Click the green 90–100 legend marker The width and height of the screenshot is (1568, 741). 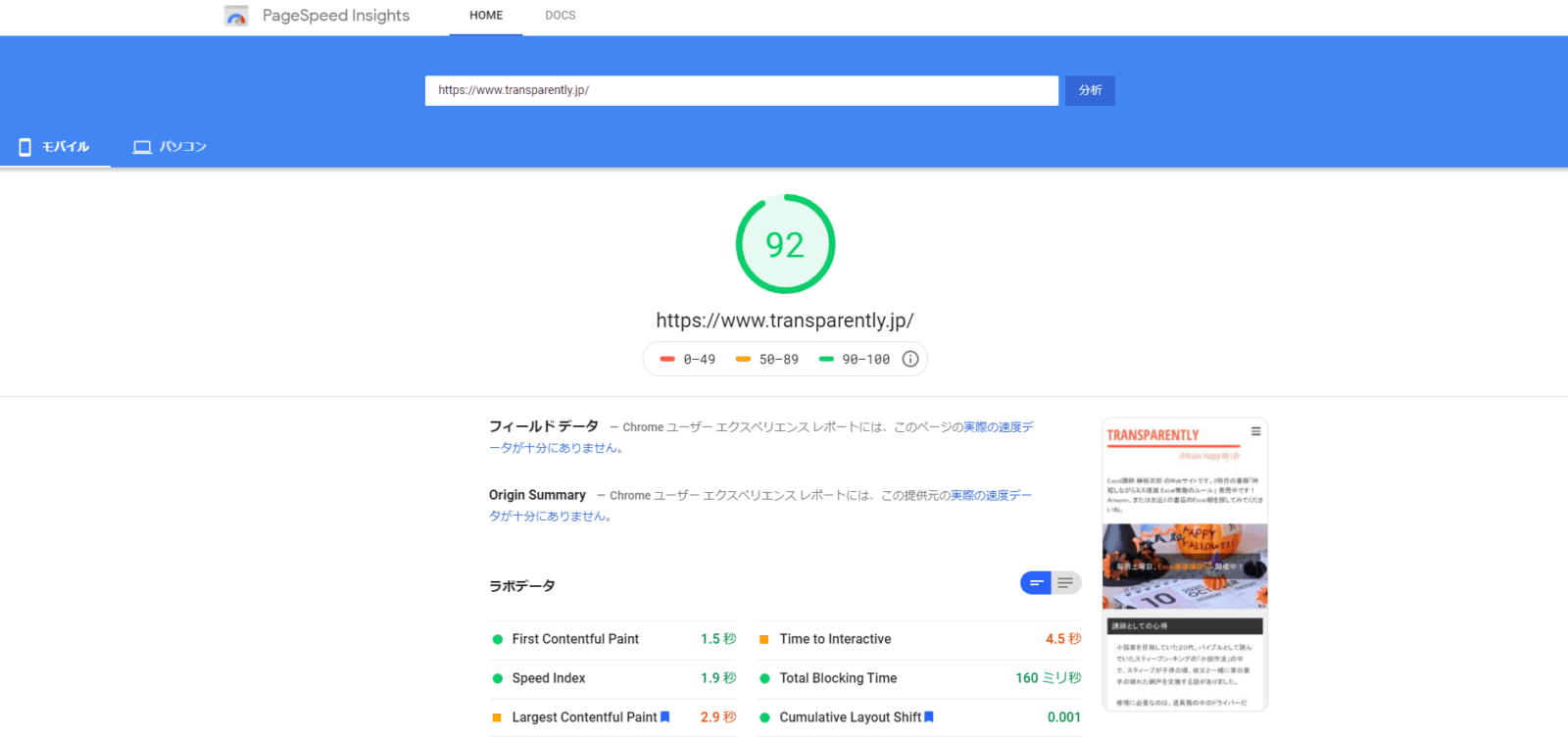point(826,360)
